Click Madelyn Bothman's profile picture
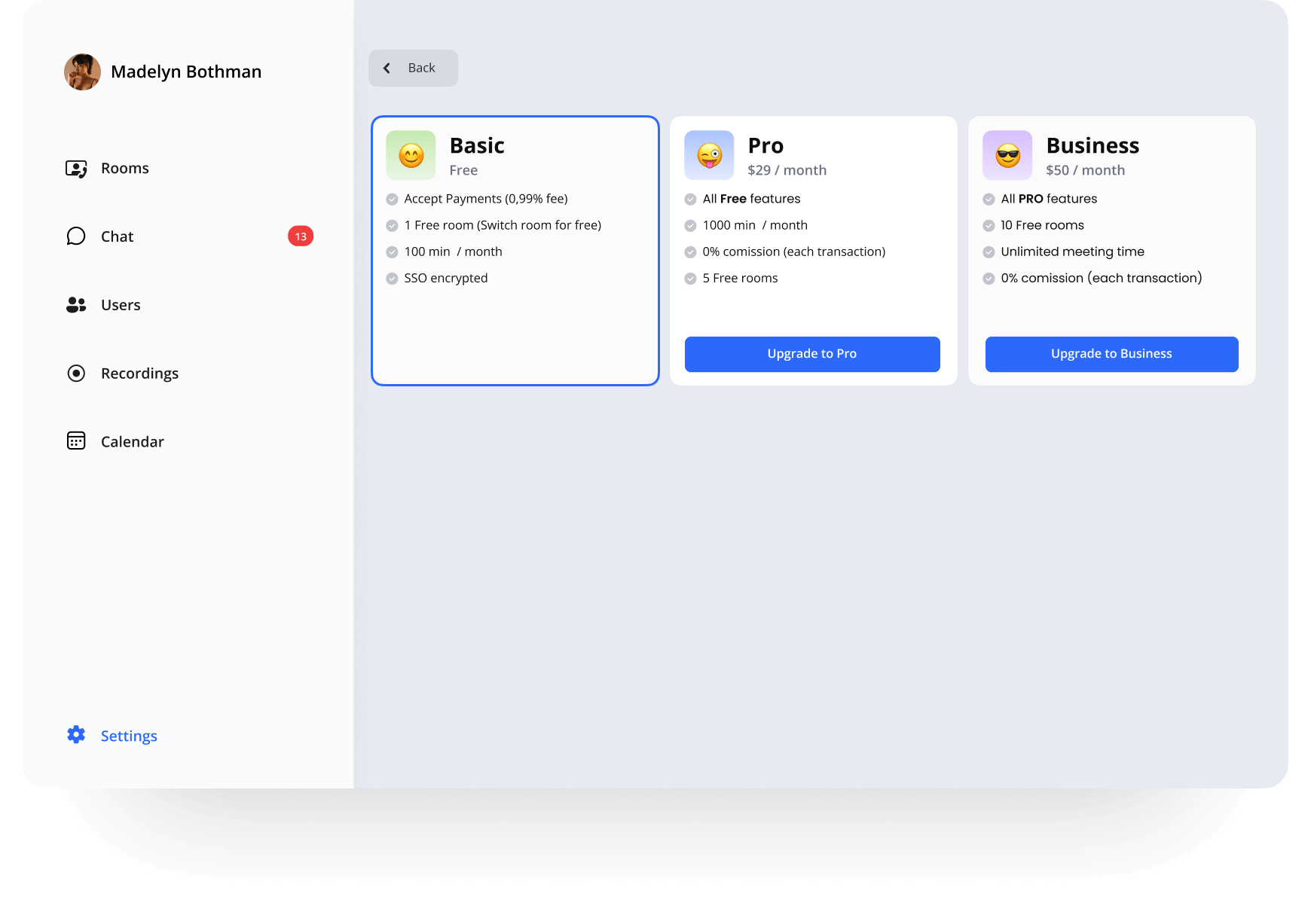The width and height of the screenshot is (1311, 924). point(82,72)
